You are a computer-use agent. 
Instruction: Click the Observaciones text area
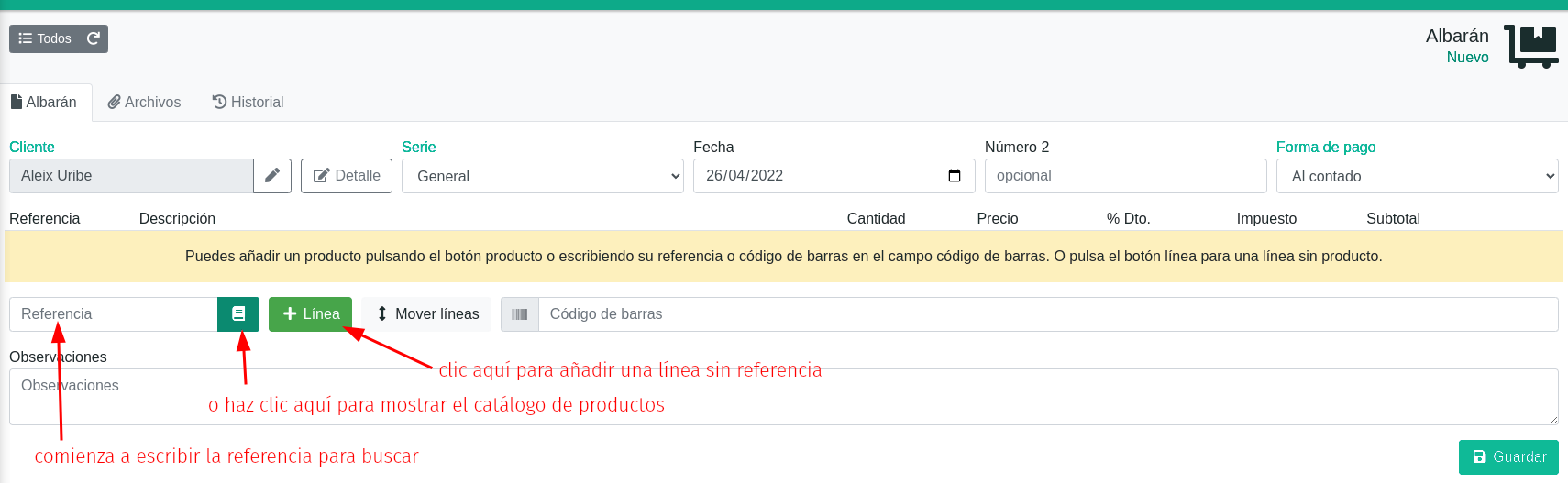click(784, 397)
